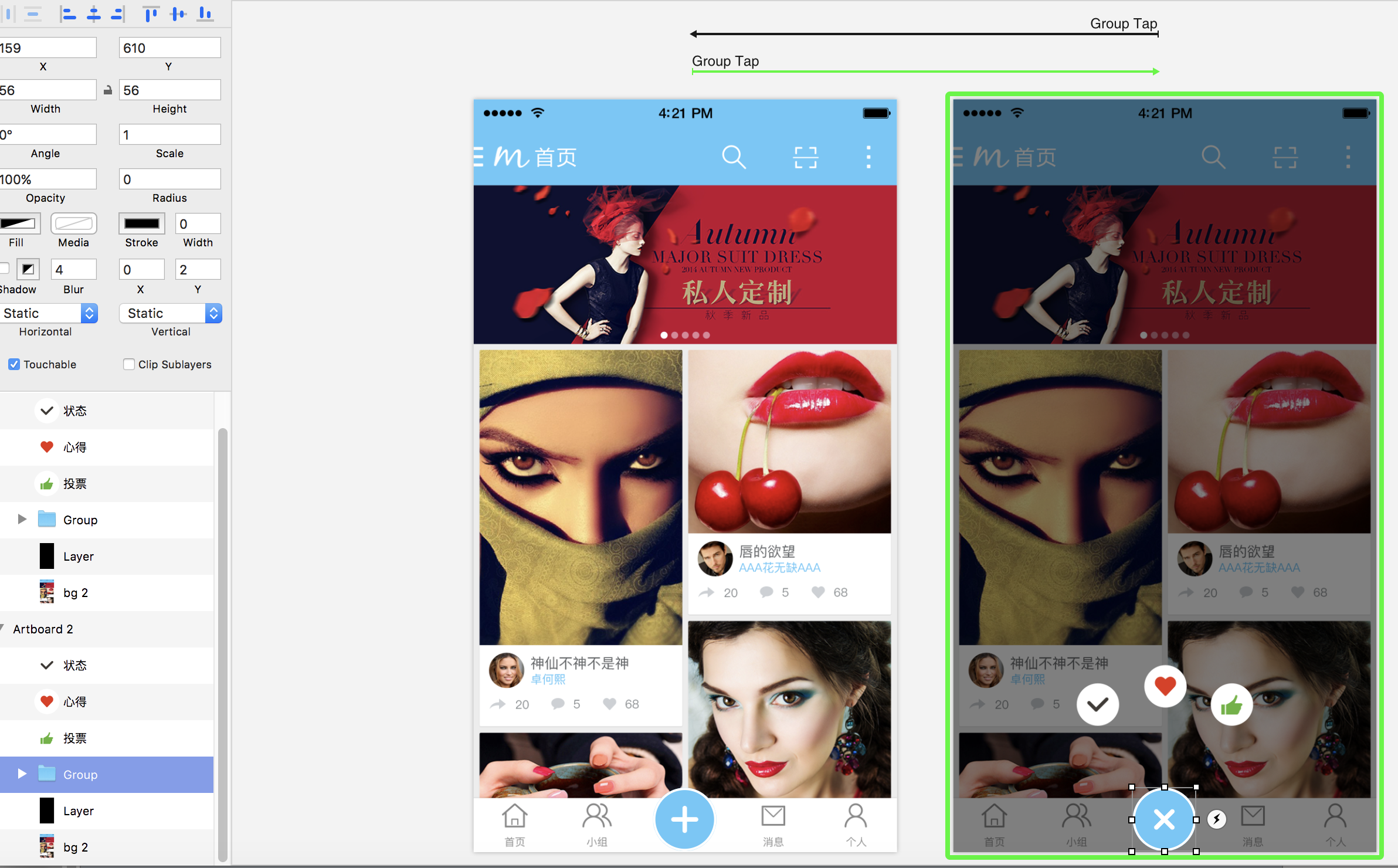Toggle the Shadow checkbox
This screenshot has width=1398, height=868.
point(4,269)
